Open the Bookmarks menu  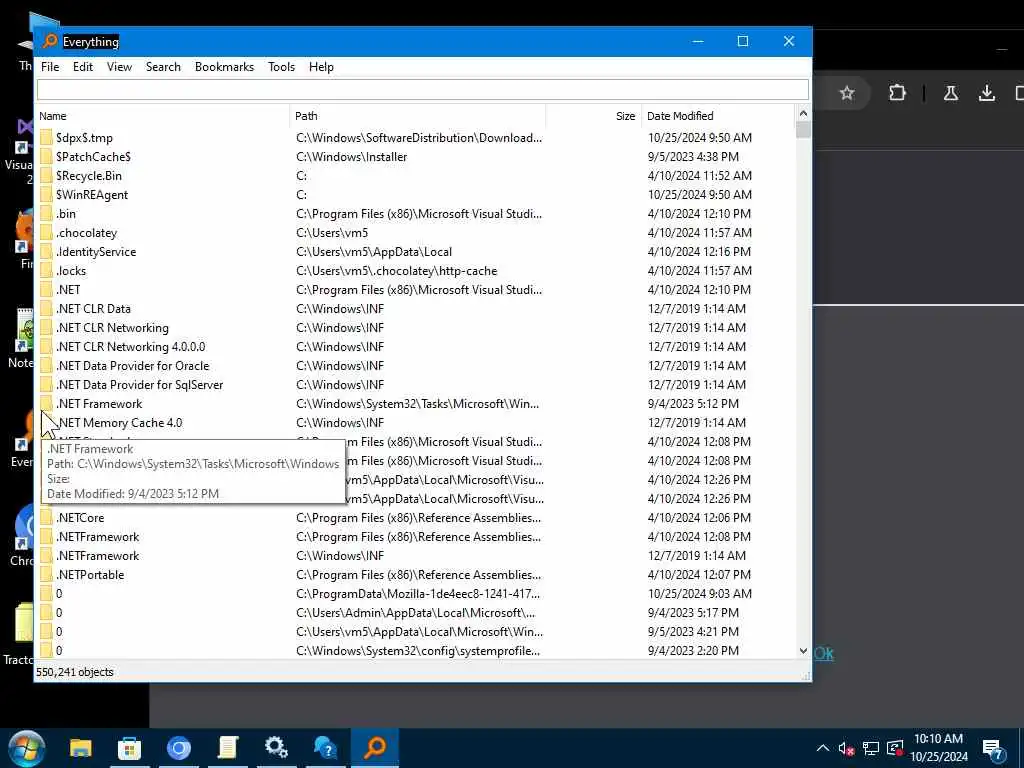point(224,67)
